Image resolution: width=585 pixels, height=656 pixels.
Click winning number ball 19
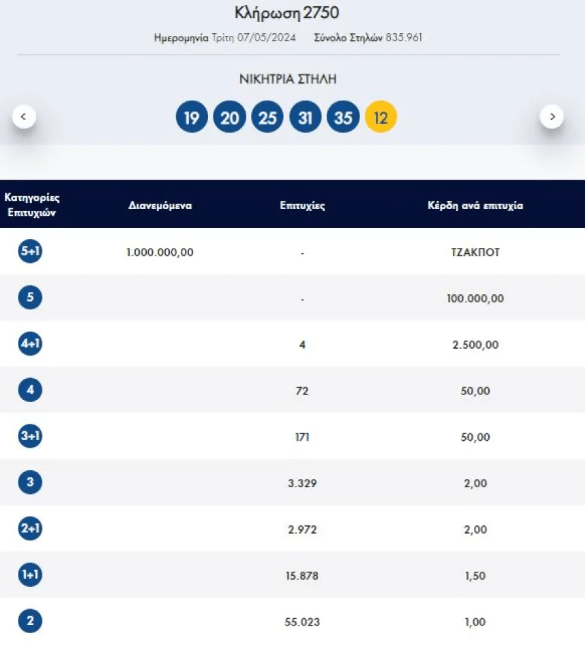[x=192, y=117]
